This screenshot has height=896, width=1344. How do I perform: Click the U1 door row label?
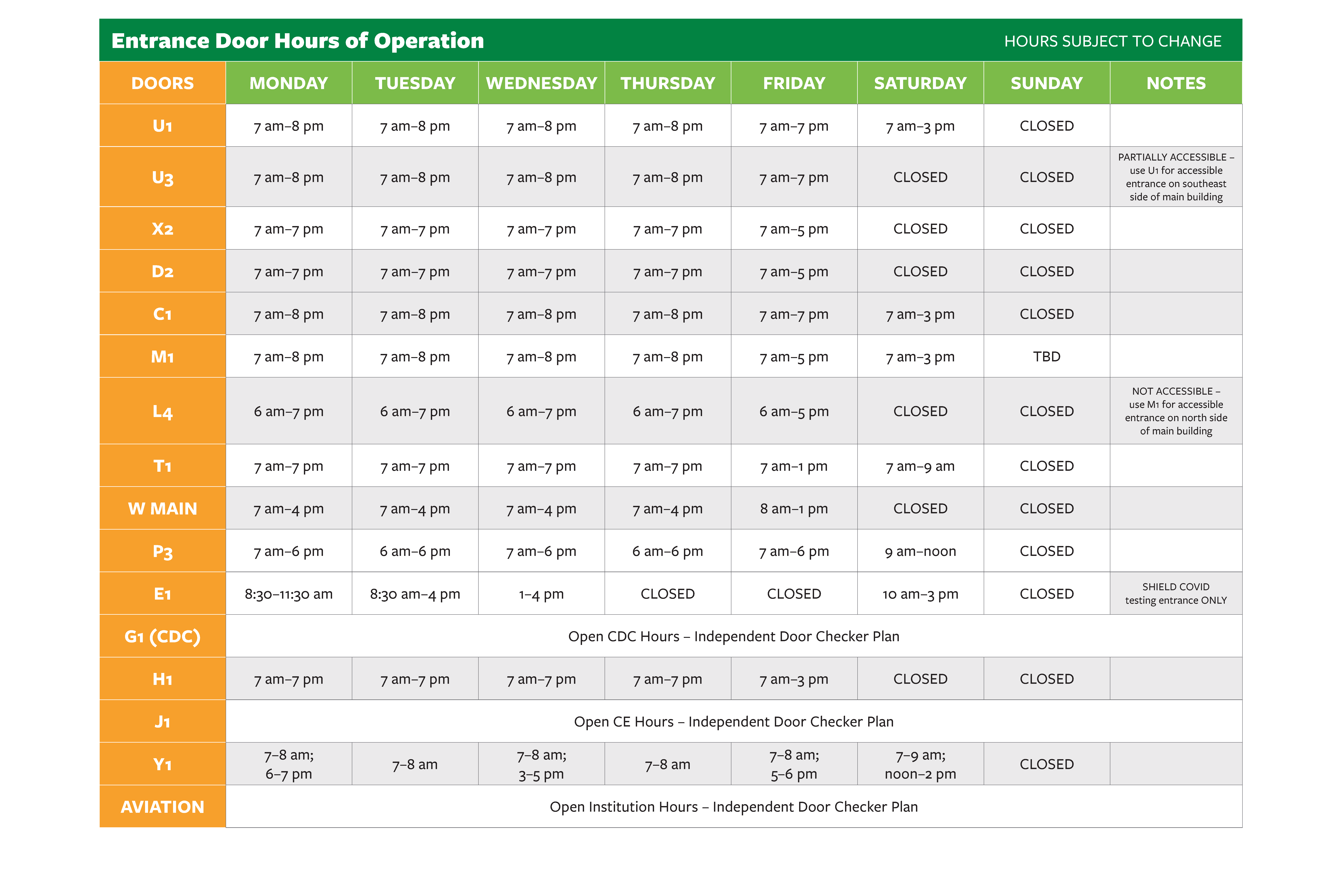pyautogui.click(x=163, y=125)
